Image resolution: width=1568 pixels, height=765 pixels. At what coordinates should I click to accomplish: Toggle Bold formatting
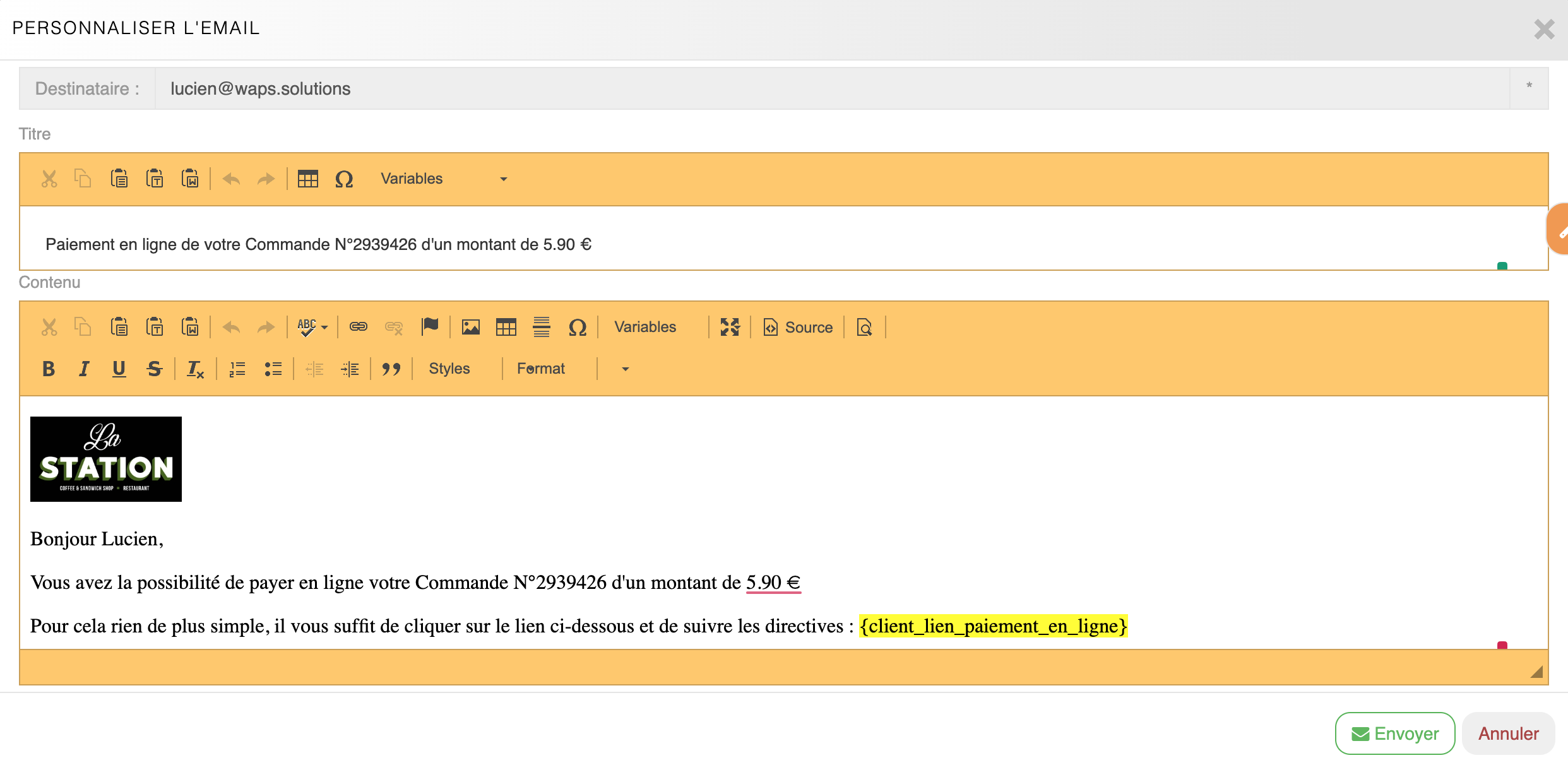pyautogui.click(x=49, y=369)
